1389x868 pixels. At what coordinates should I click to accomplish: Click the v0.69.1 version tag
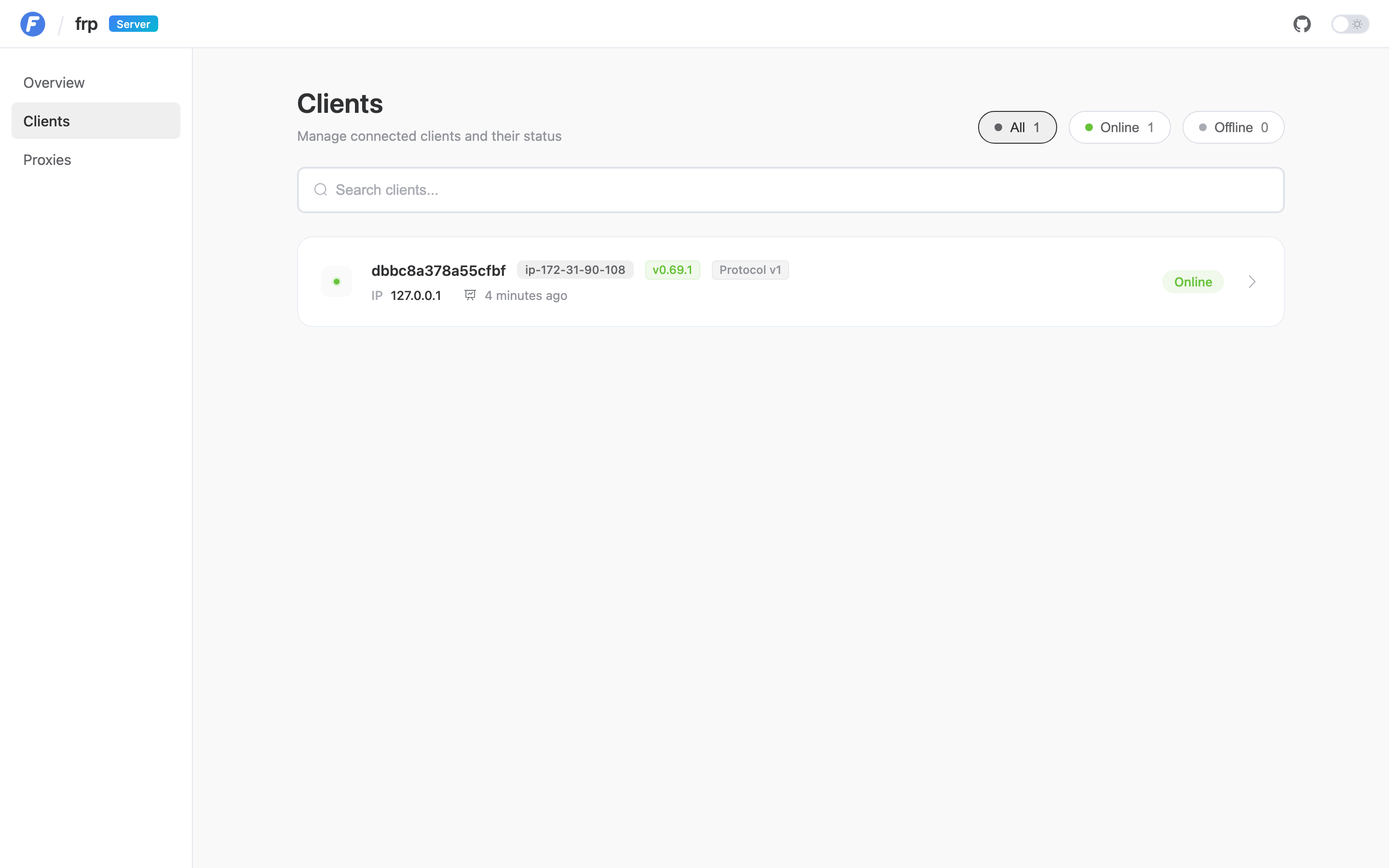click(x=672, y=270)
